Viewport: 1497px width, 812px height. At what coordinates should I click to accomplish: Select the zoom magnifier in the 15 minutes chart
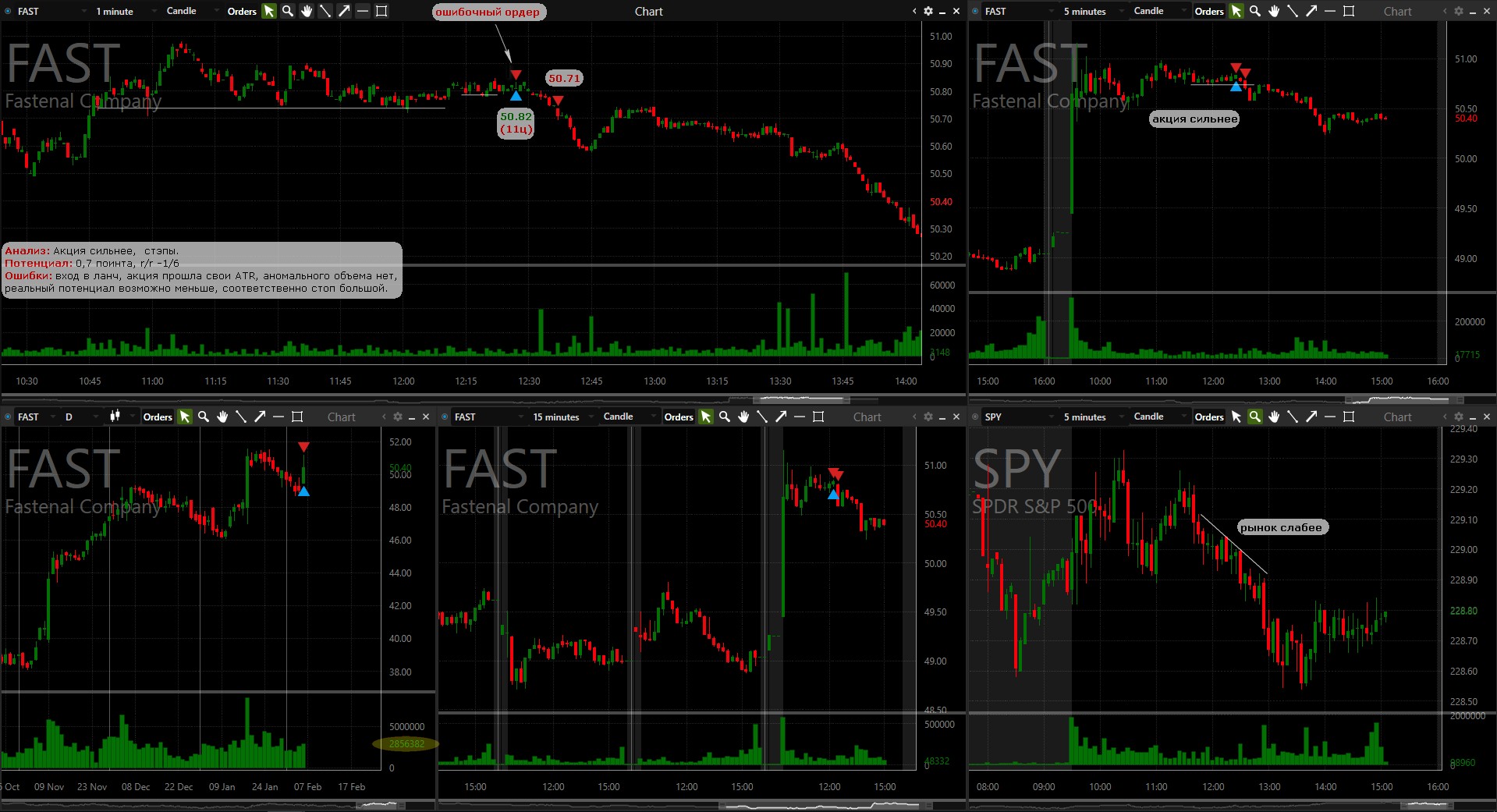click(725, 417)
